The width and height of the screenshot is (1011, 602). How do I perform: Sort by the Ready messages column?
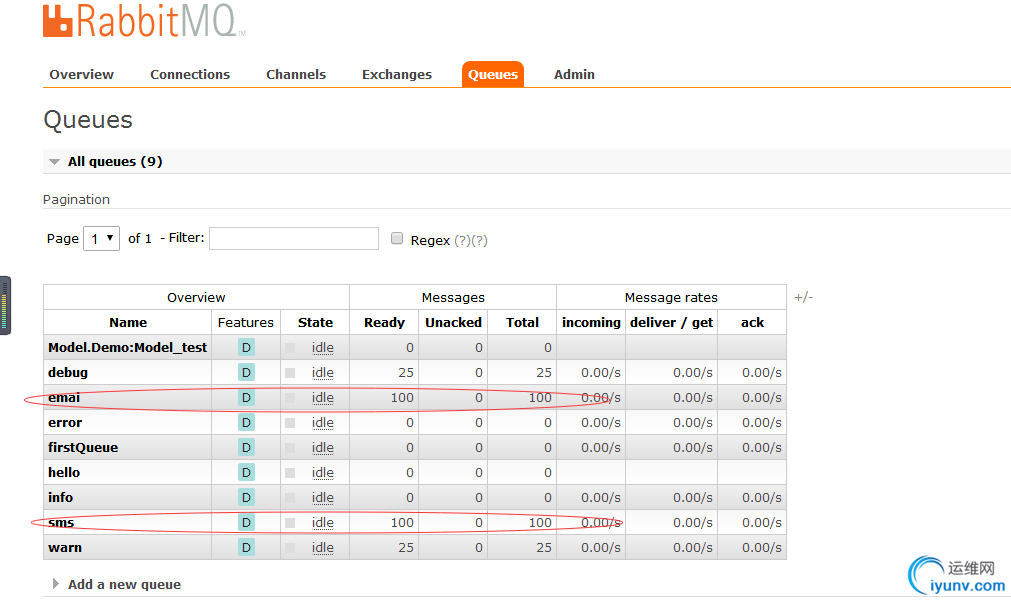pos(384,323)
